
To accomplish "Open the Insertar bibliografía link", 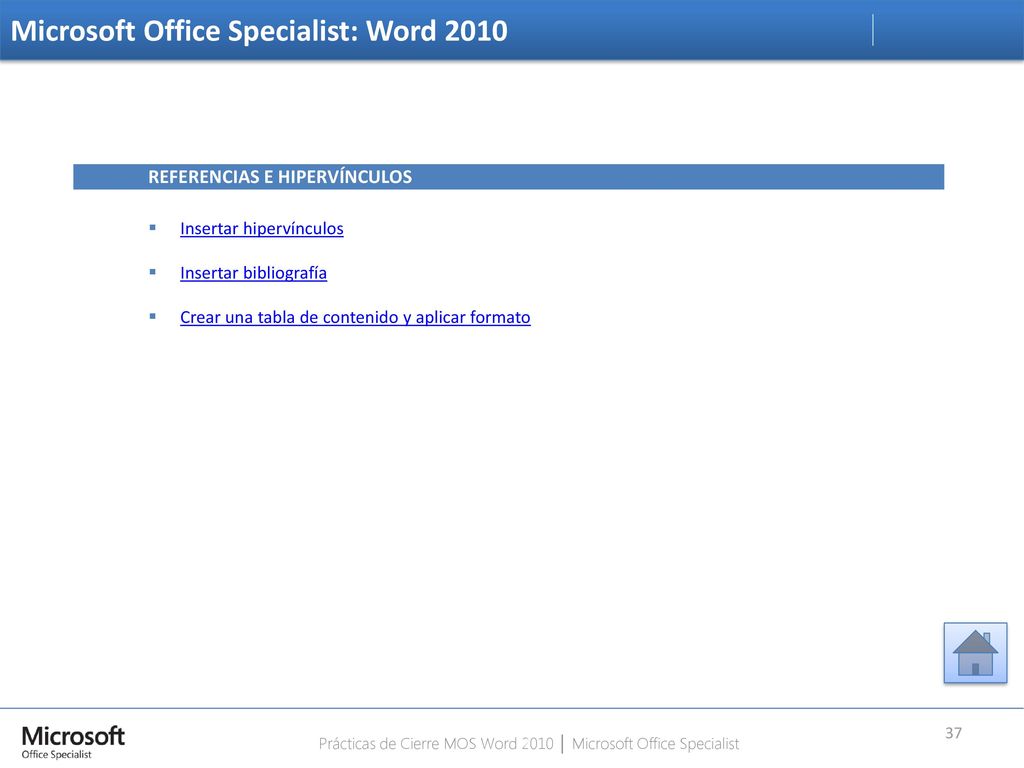I will click(x=253, y=273).
